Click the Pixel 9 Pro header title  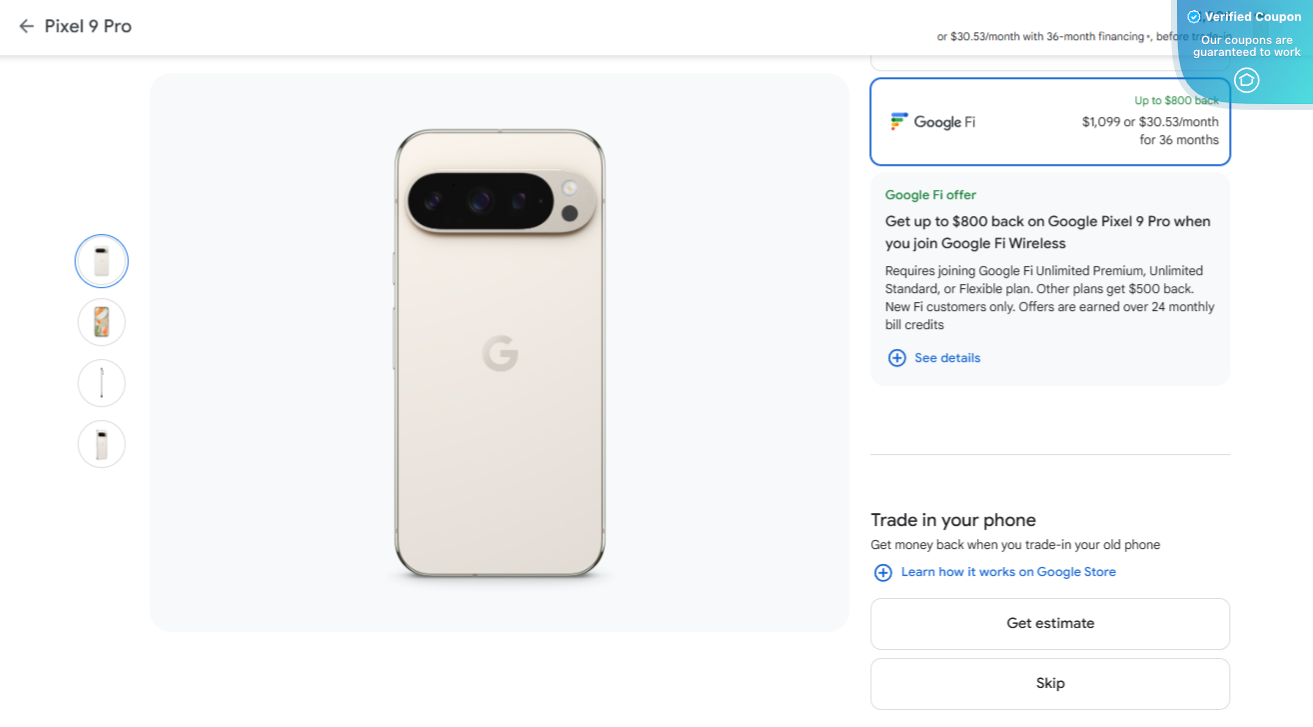pyautogui.click(x=86, y=26)
